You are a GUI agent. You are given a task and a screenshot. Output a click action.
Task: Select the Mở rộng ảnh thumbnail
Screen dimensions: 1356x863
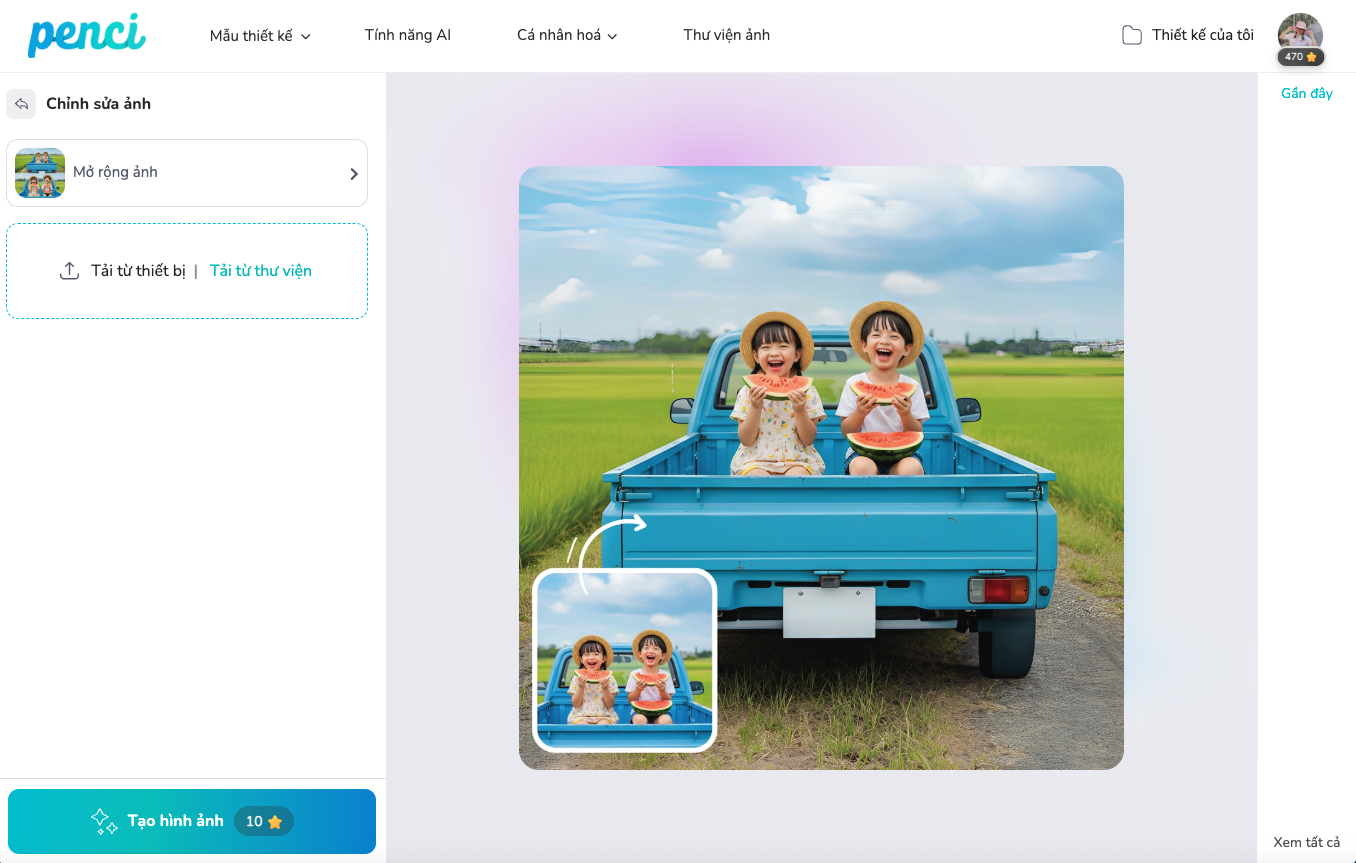tap(40, 173)
